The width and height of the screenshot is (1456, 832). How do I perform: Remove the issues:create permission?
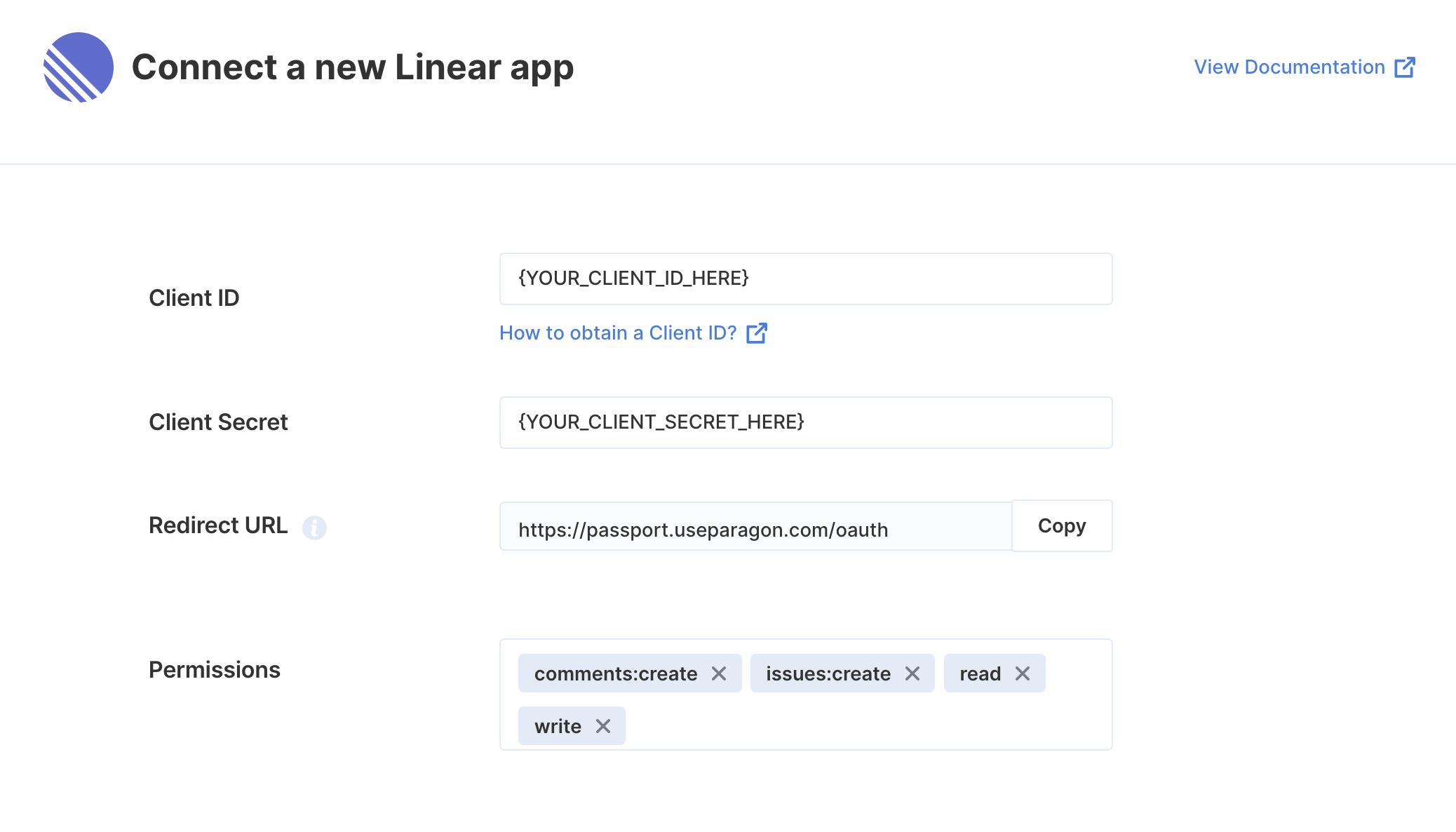coord(912,673)
